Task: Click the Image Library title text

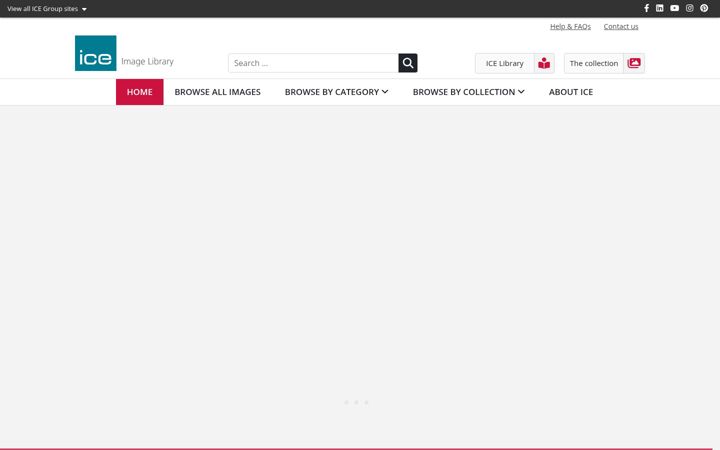Action: click(147, 62)
